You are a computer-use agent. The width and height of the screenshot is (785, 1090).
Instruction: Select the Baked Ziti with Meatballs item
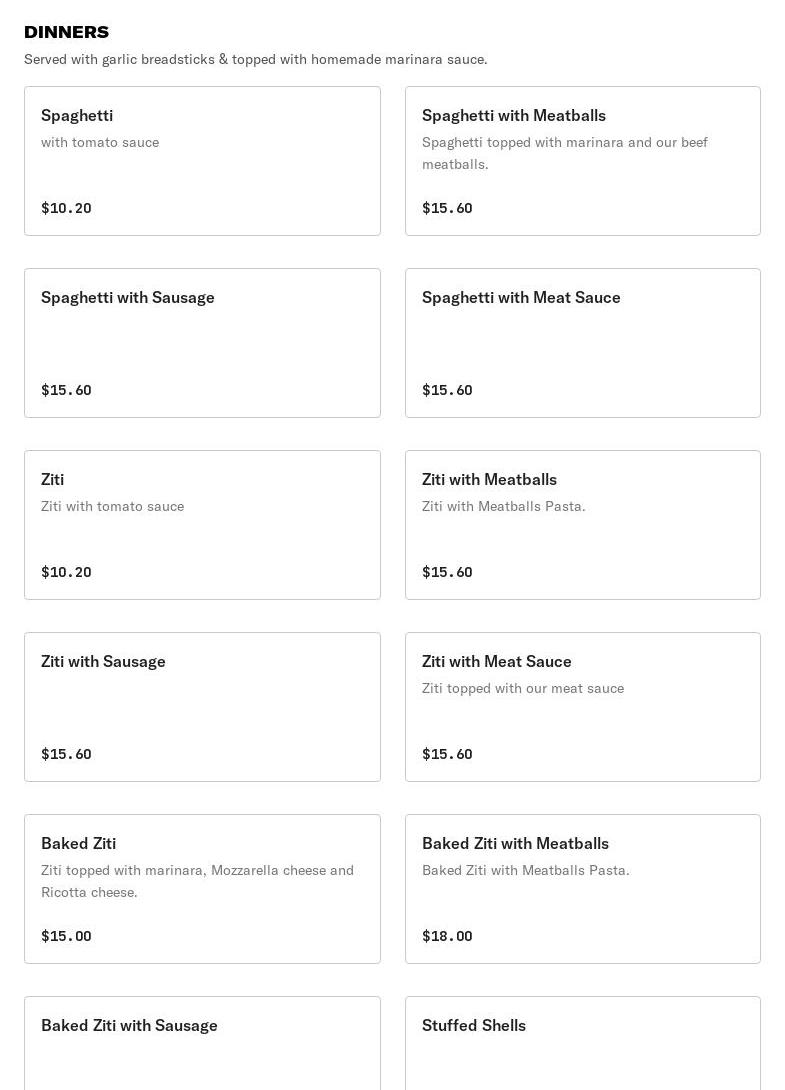(x=582, y=889)
